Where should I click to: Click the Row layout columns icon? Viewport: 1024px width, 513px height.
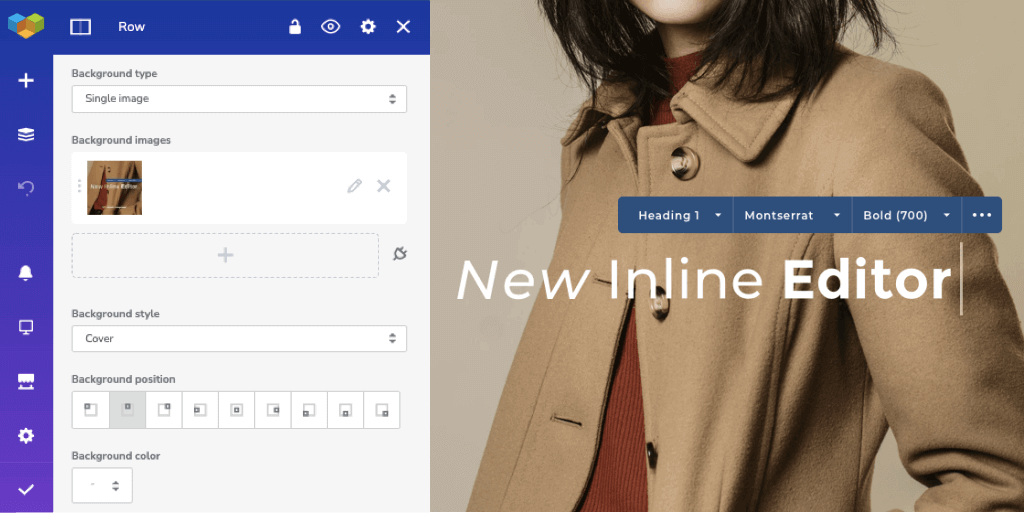pos(80,27)
